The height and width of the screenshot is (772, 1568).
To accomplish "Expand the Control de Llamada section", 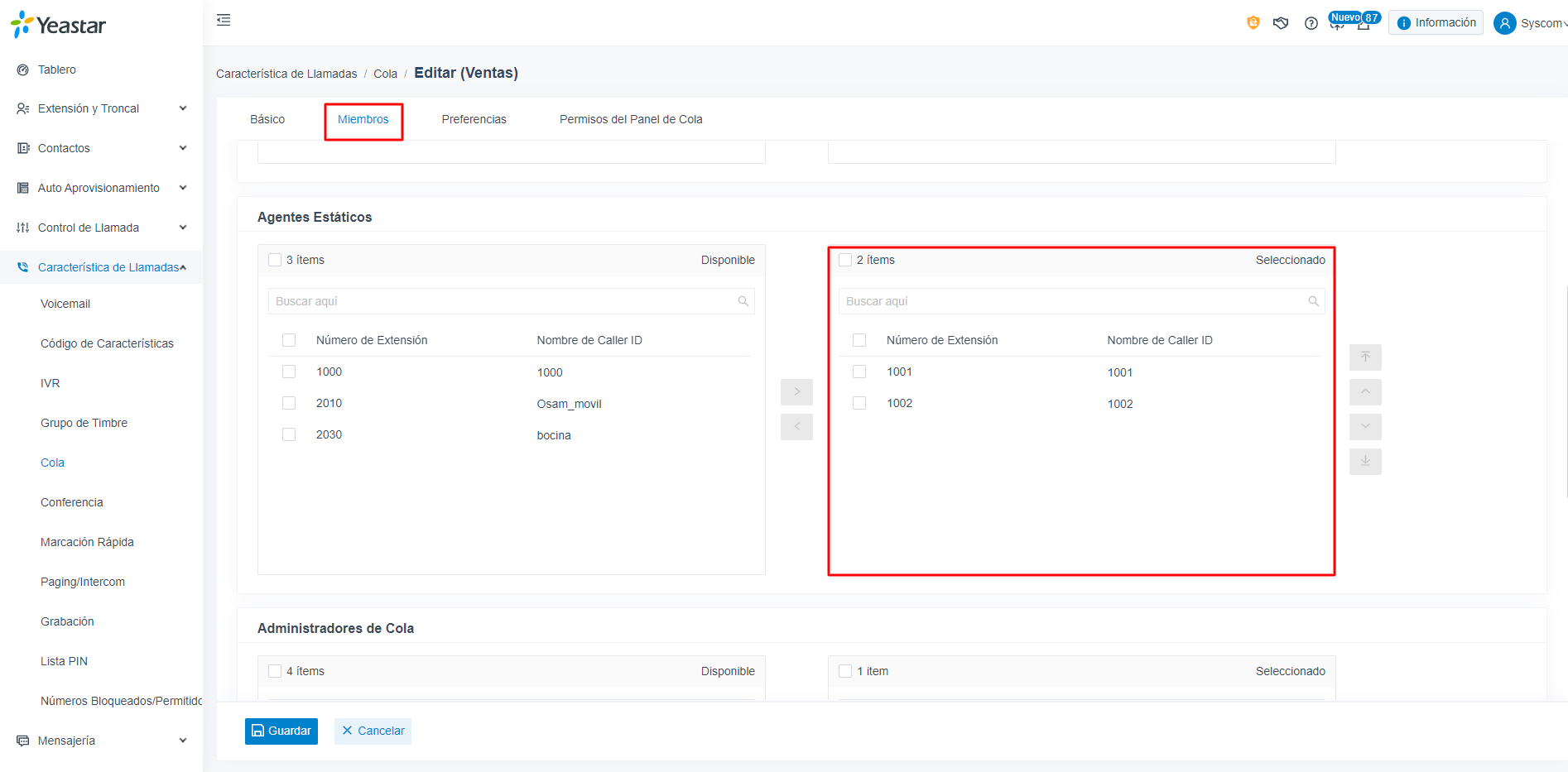I will 101,228.
